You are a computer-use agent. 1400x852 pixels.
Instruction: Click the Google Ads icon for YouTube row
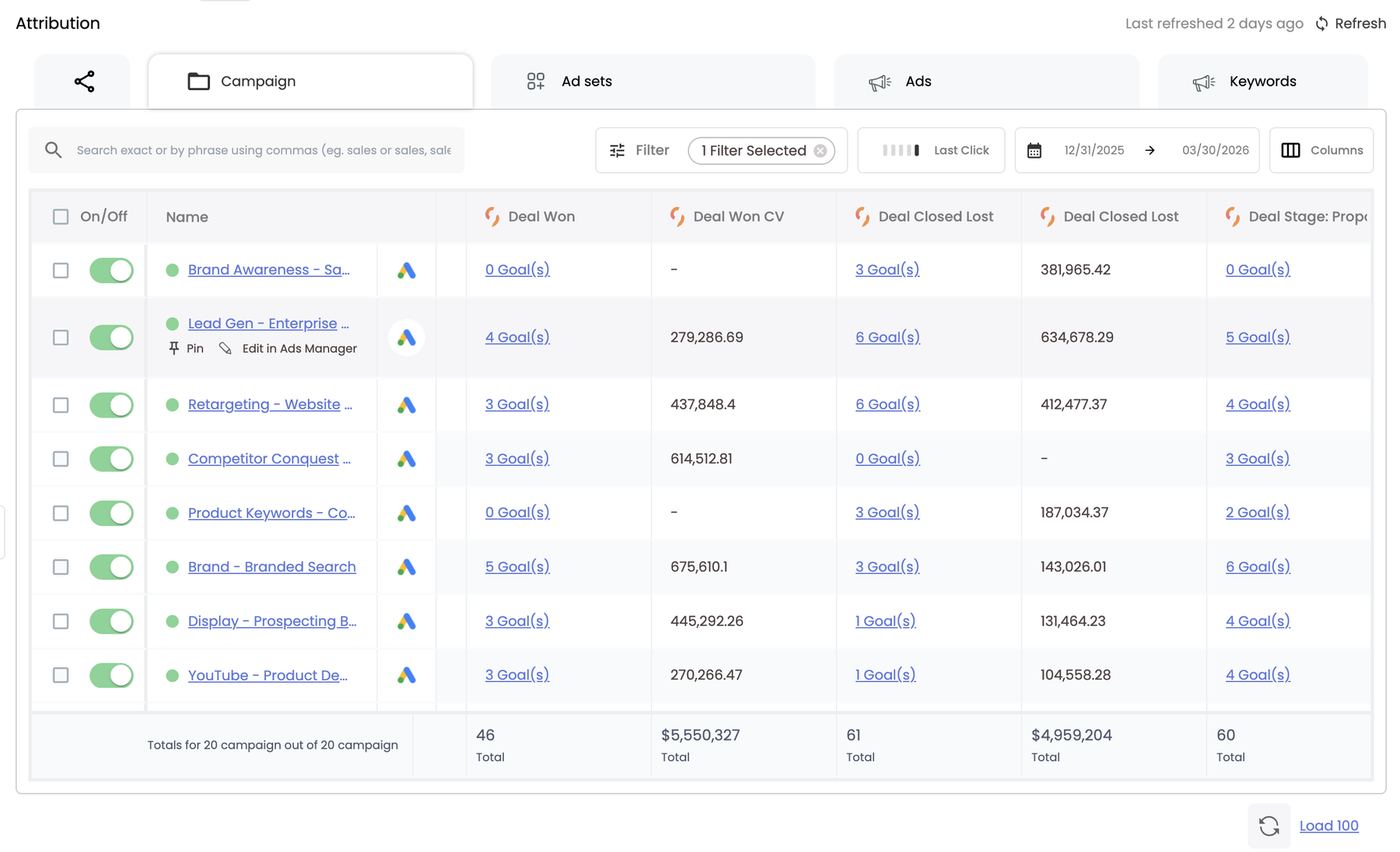406,675
